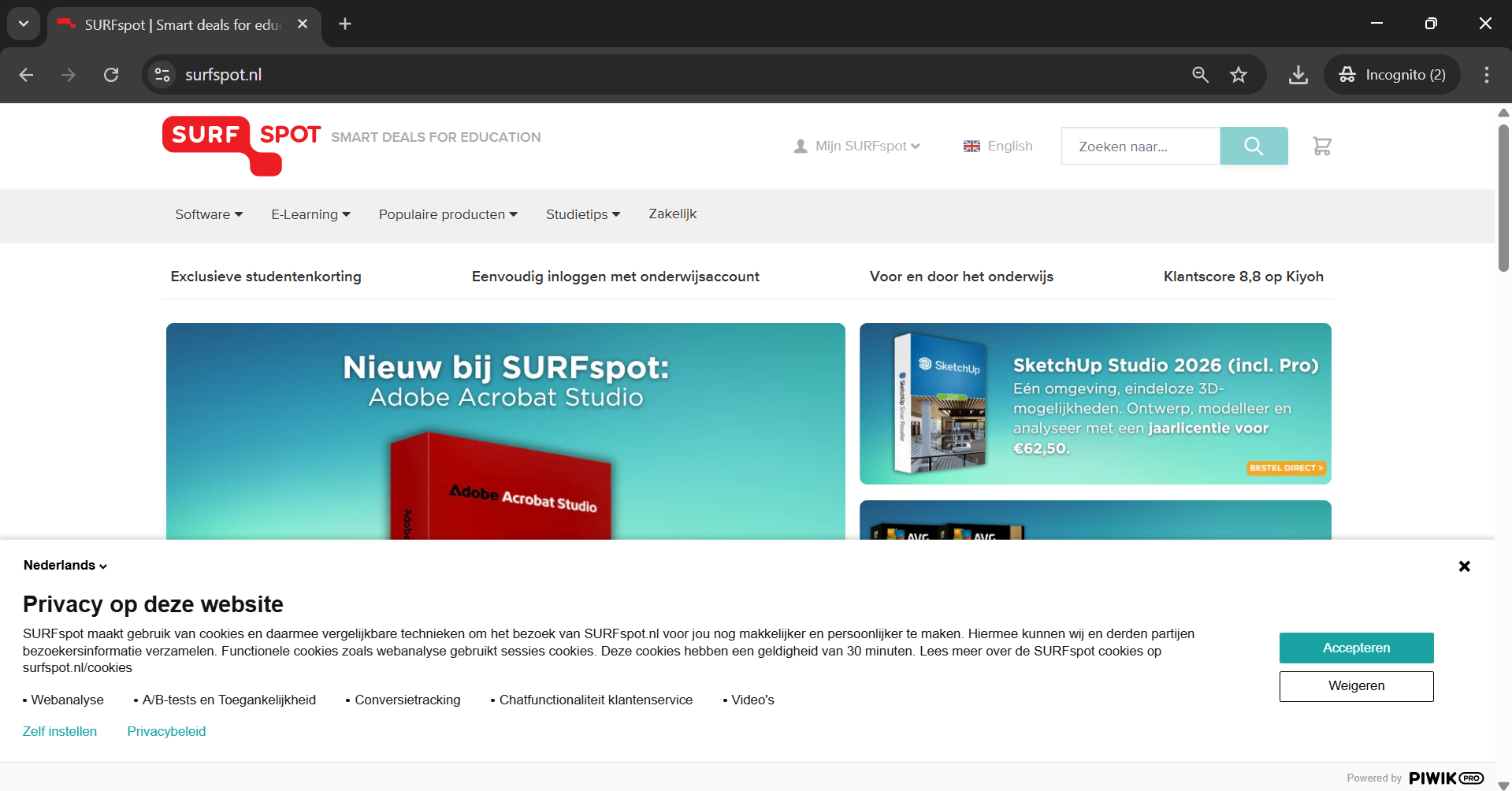Expand the Software menu

(209, 214)
